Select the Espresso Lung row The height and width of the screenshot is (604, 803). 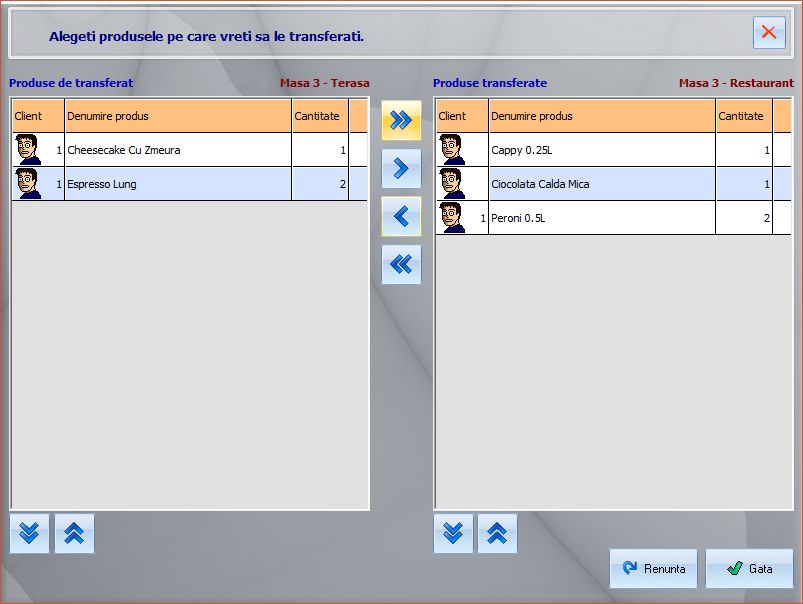tap(189, 184)
